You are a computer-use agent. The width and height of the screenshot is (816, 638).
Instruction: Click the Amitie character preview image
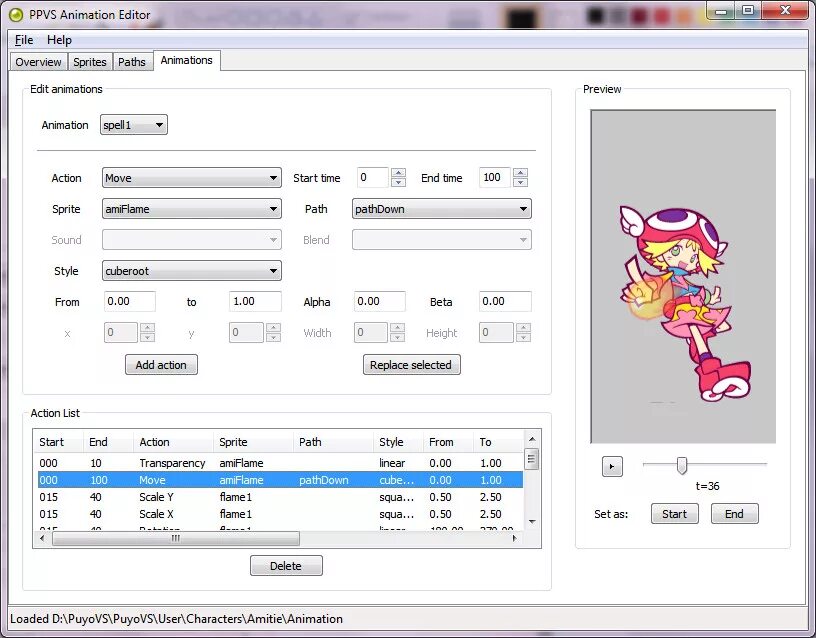[x=686, y=303]
